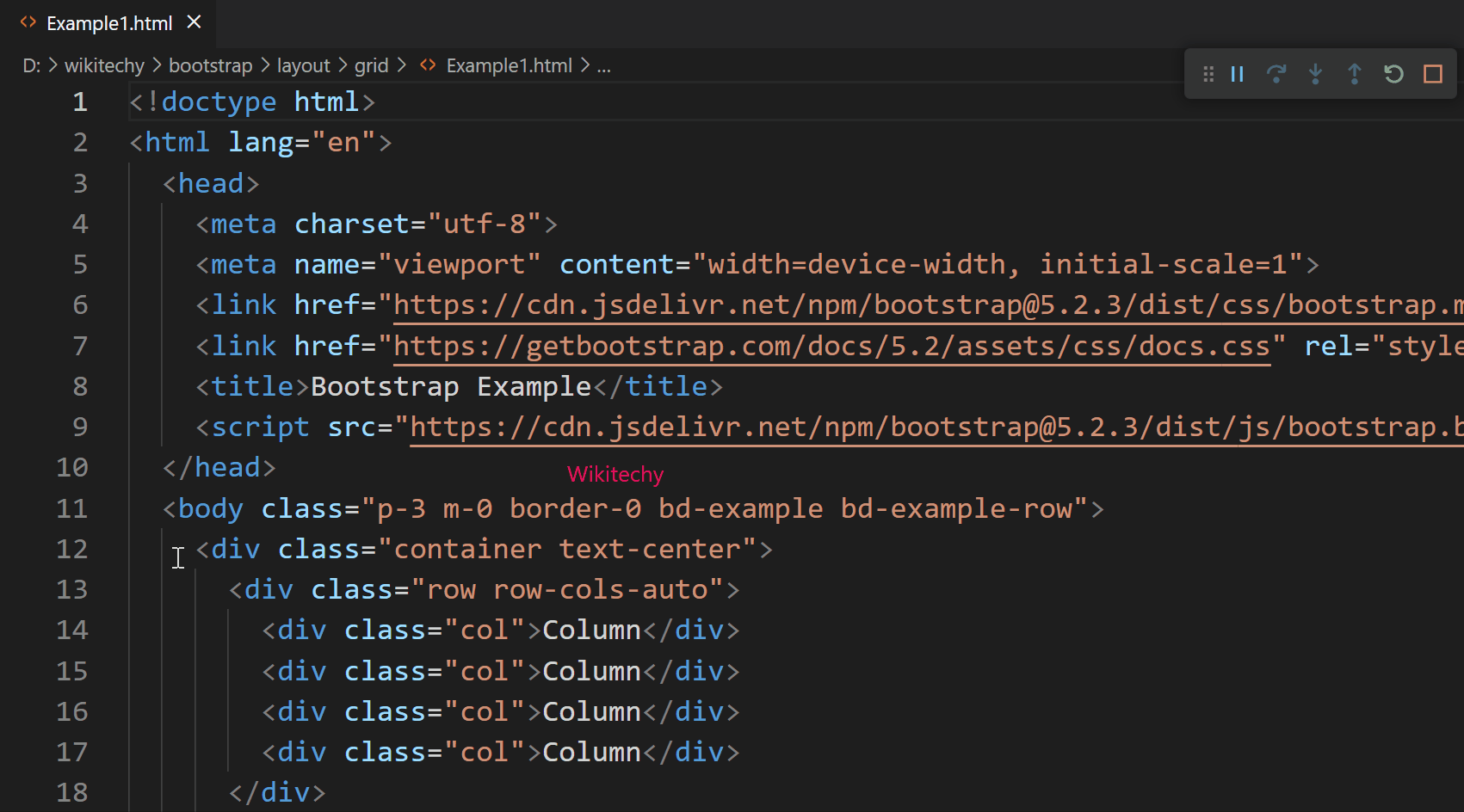
Task: Click the HTML file icon on the Example1.html tab
Action: pyautogui.click(x=28, y=22)
